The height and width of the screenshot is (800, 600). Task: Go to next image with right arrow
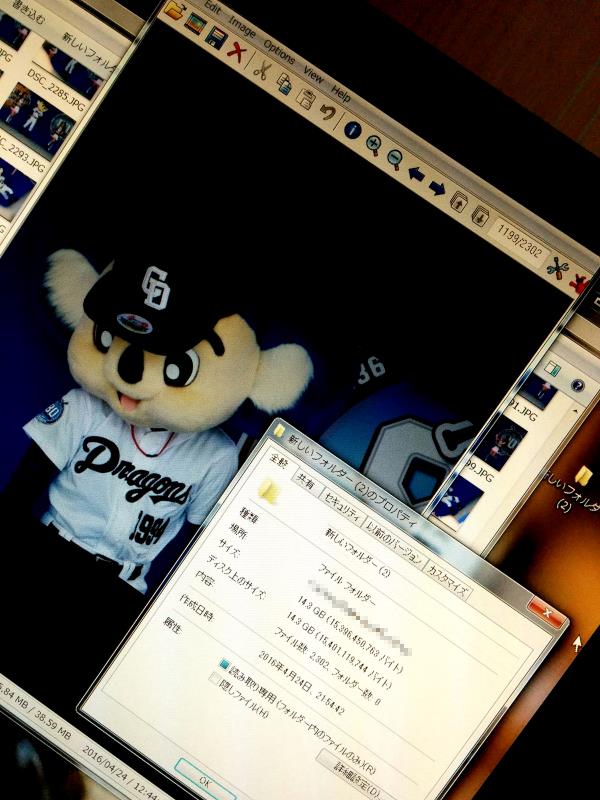437,188
